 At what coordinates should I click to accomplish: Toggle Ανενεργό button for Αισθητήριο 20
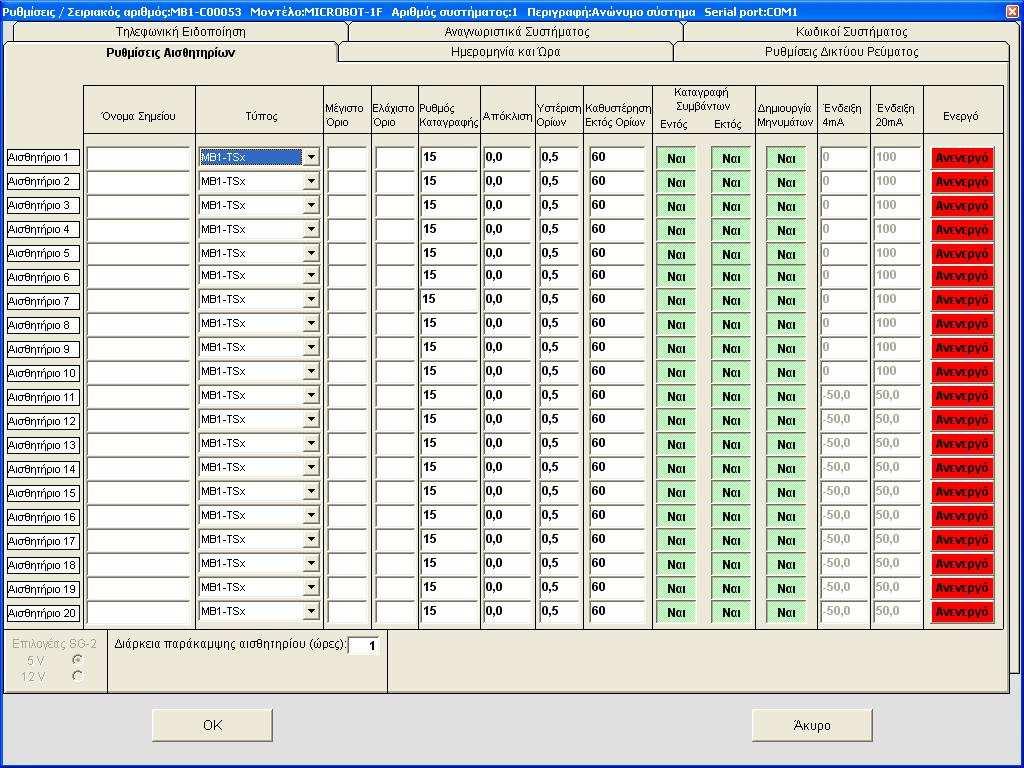pos(962,612)
